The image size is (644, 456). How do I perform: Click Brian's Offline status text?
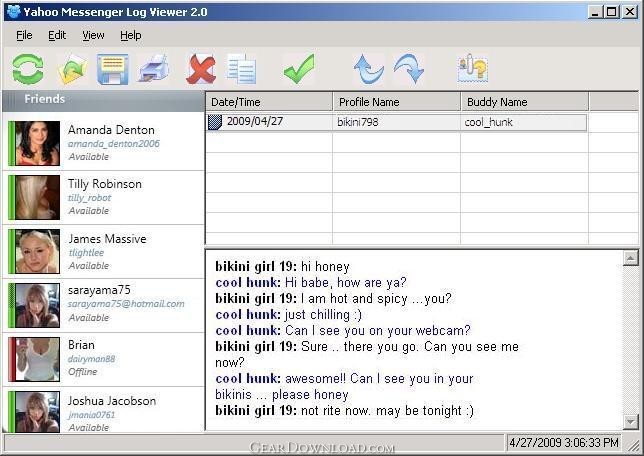click(83, 372)
